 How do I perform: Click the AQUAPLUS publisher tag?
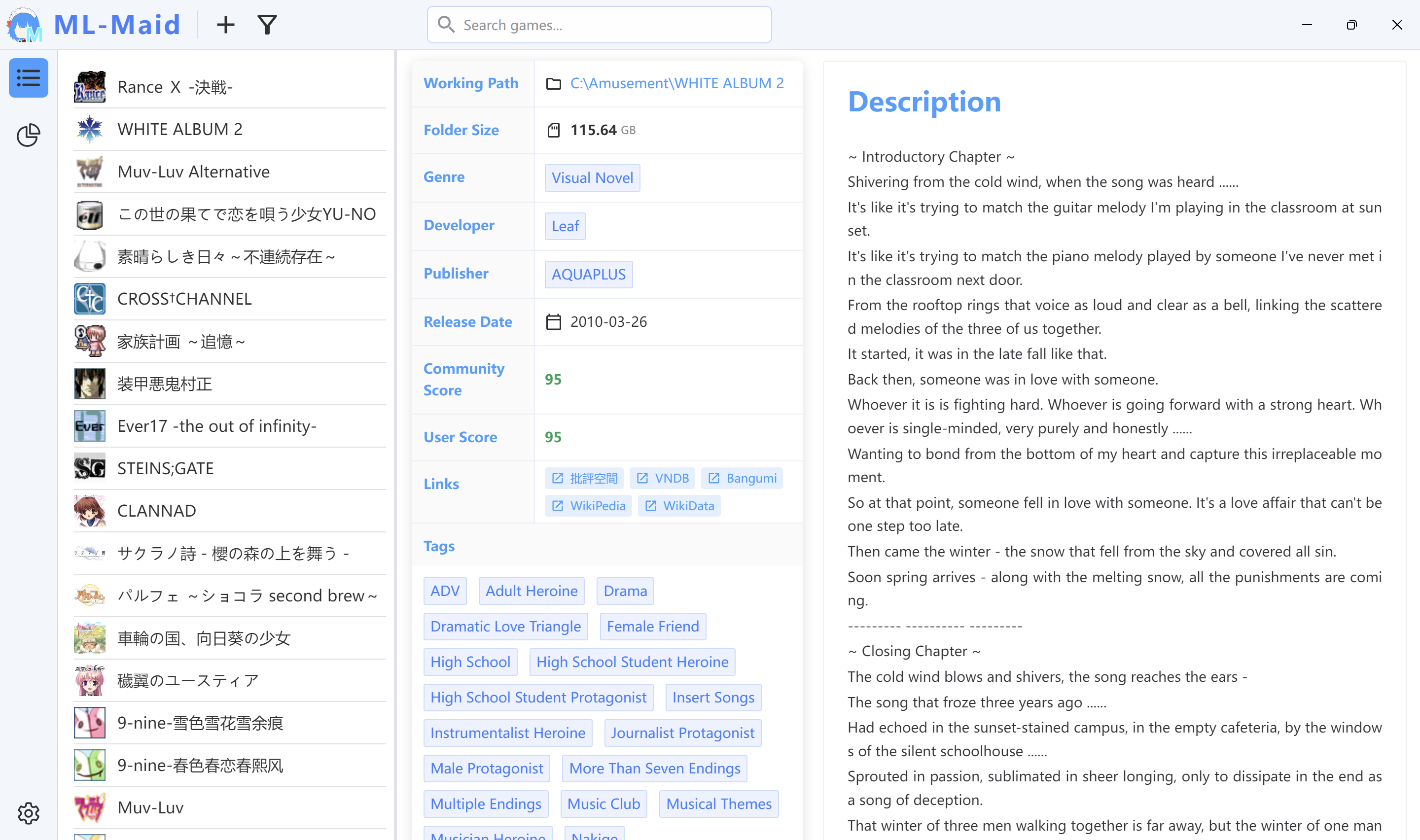click(588, 274)
